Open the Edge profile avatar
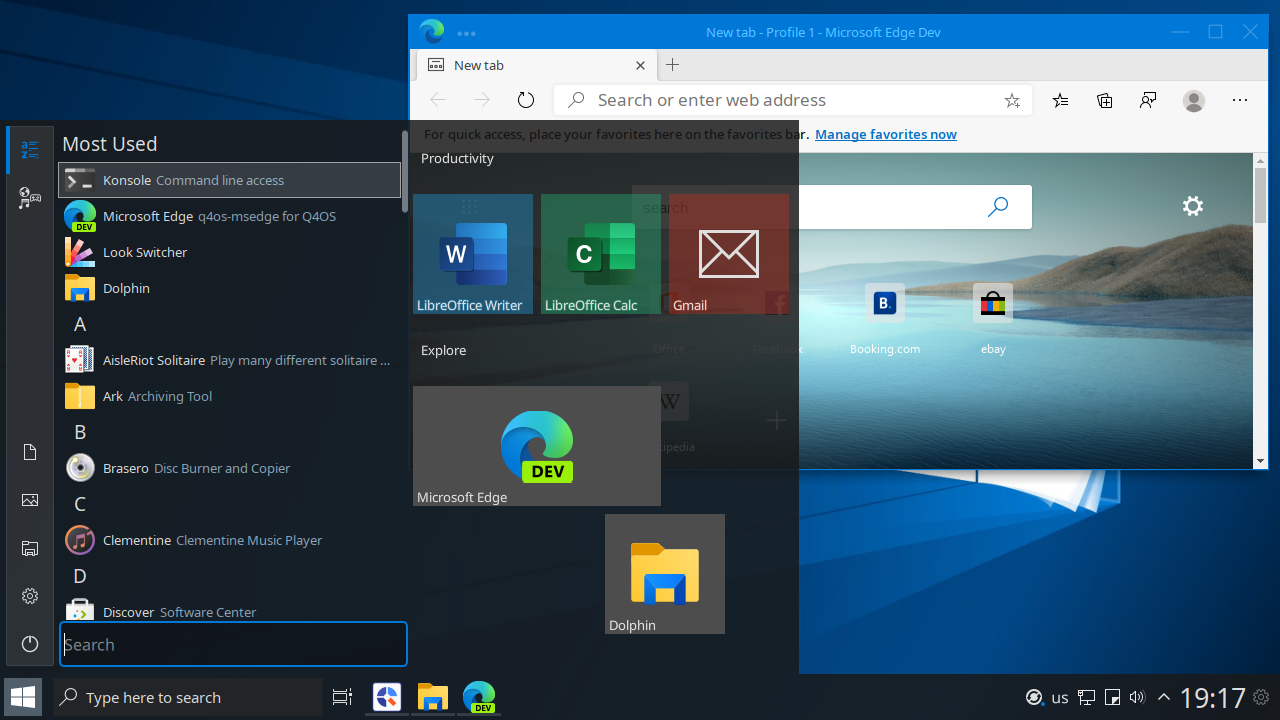 click(x=1193, y=100)
